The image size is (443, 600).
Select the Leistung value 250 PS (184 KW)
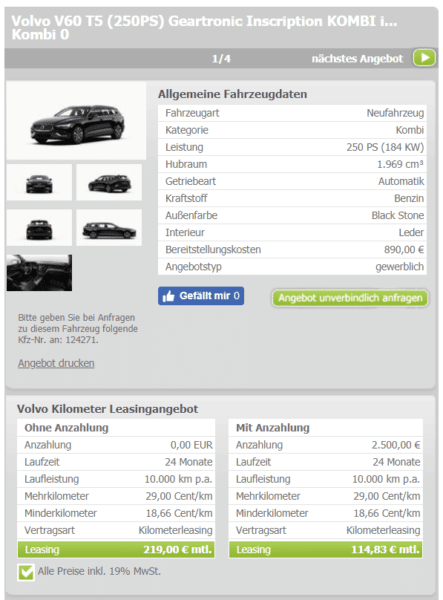click(x=385, y=147)
